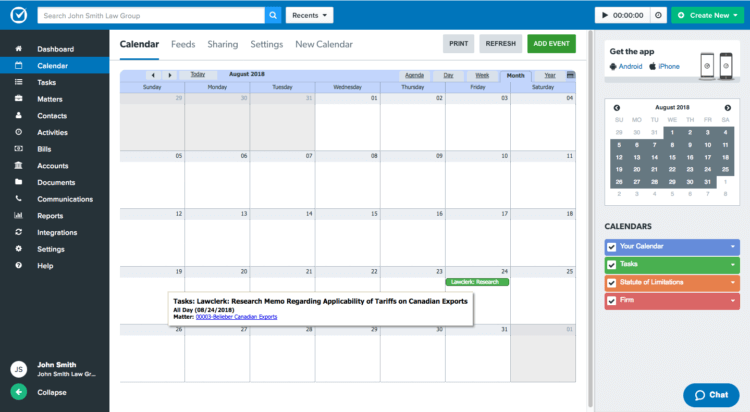The height and width of the screenshot is (412, 750).
Task: Expand the Recents dropdown
Action: pos(309,15)
